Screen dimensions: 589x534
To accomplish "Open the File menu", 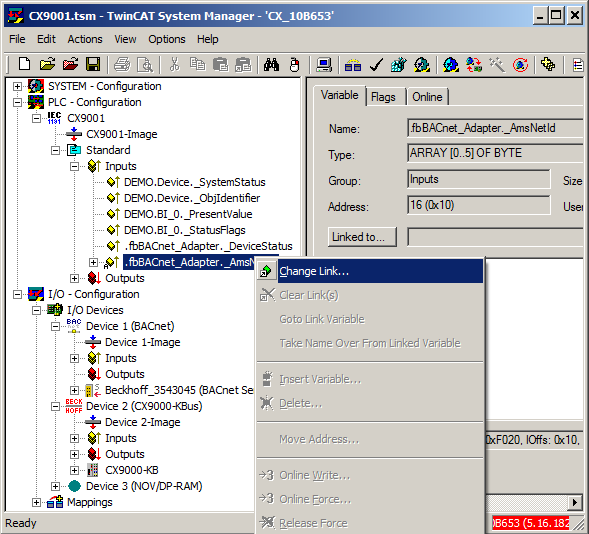I will pyautogui.click(x=17, y=39).
